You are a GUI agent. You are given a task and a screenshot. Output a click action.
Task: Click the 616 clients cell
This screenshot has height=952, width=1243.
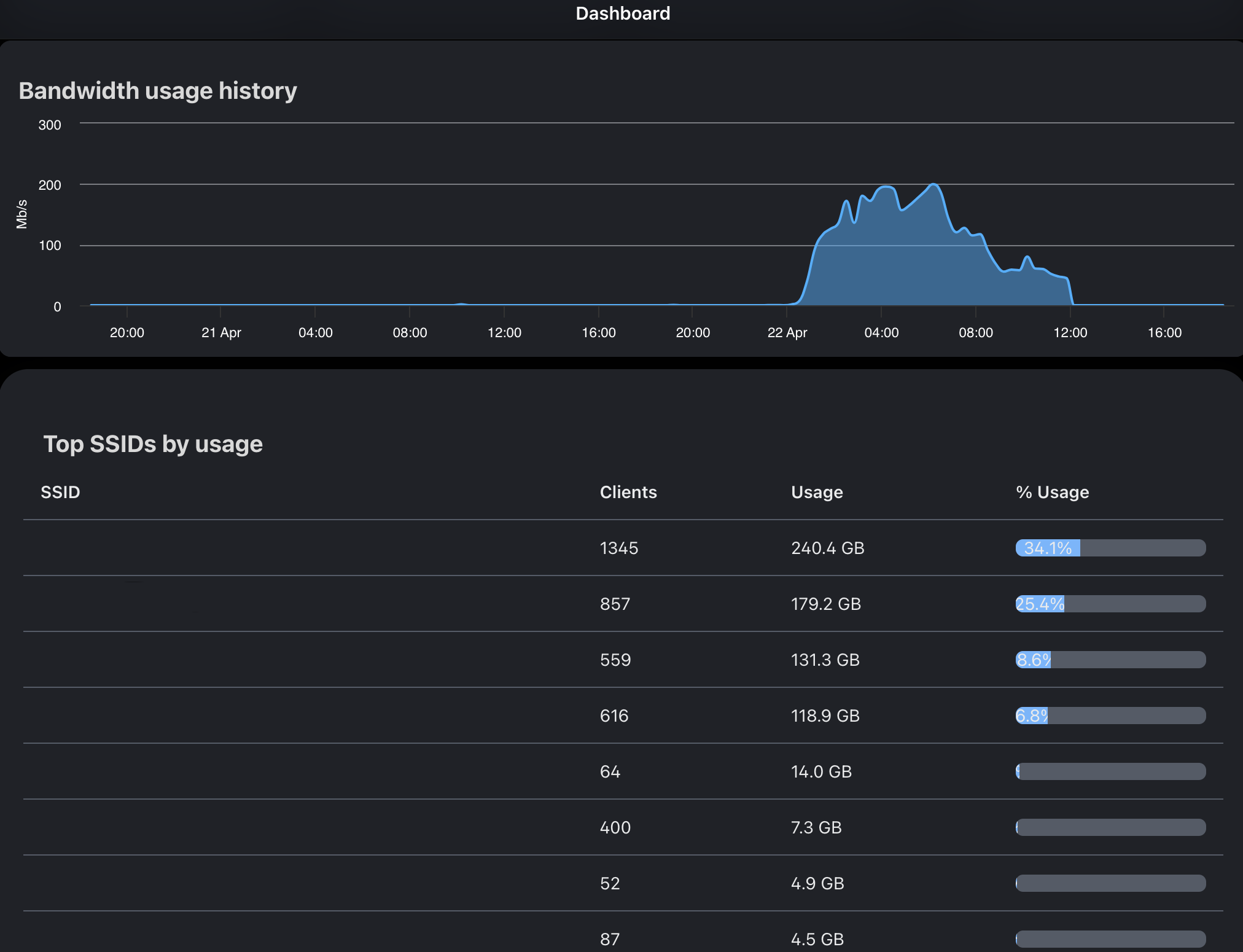coord(614,716)
